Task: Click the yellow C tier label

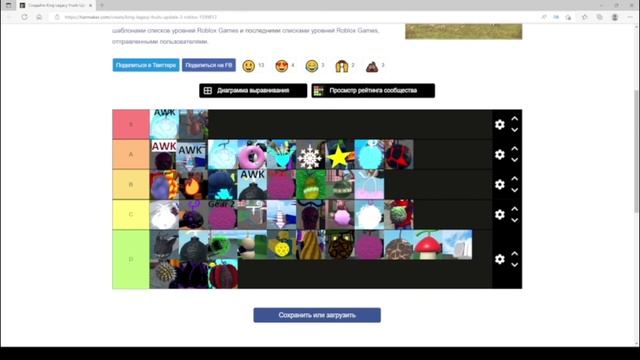Action: click(x=131, y=214)
